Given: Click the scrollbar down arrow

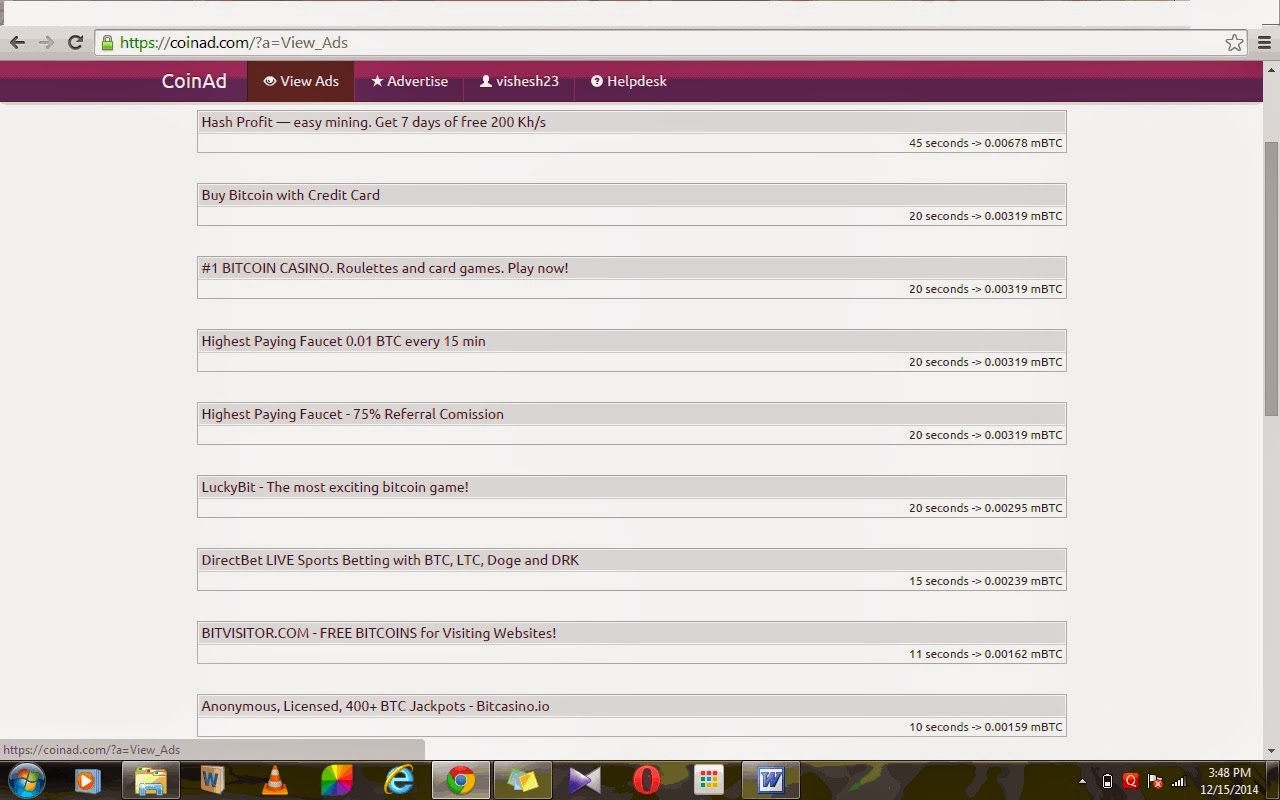Looking at the screenshot, I should [1271, 751].
